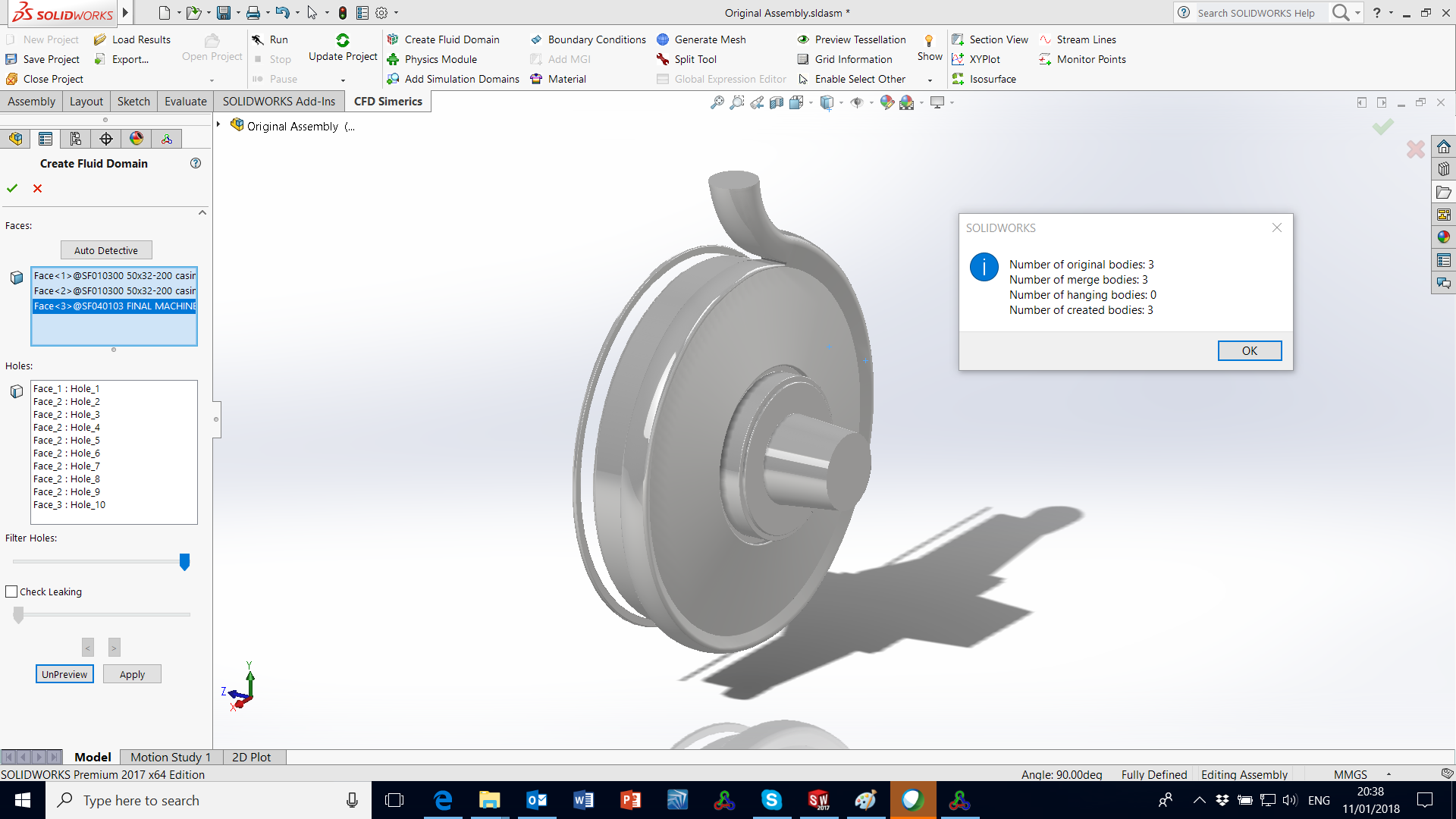The height and width of the screenshot is (819, 1456).
Task: Switch to the CFD Simerics tab
Action: click(388, 101)
